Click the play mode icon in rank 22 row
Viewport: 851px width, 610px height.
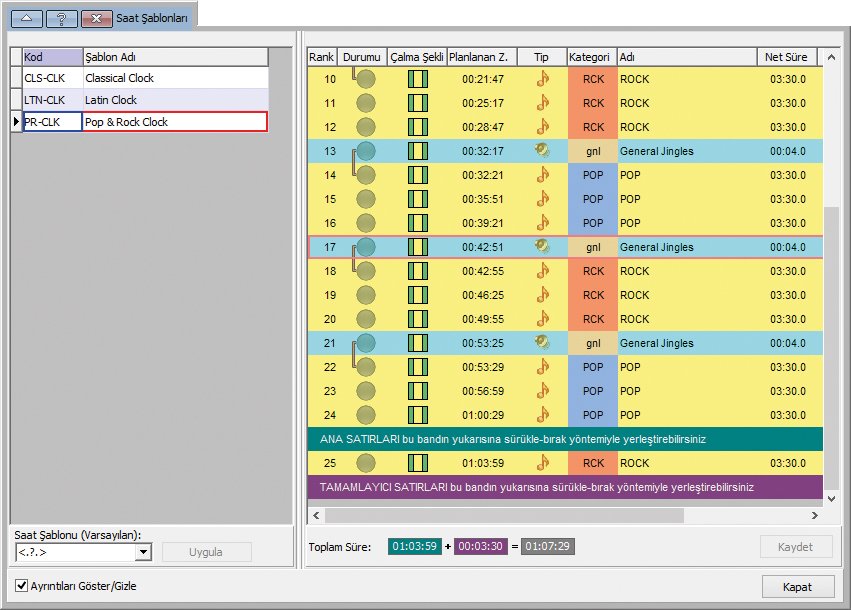[x=417, y=367]
